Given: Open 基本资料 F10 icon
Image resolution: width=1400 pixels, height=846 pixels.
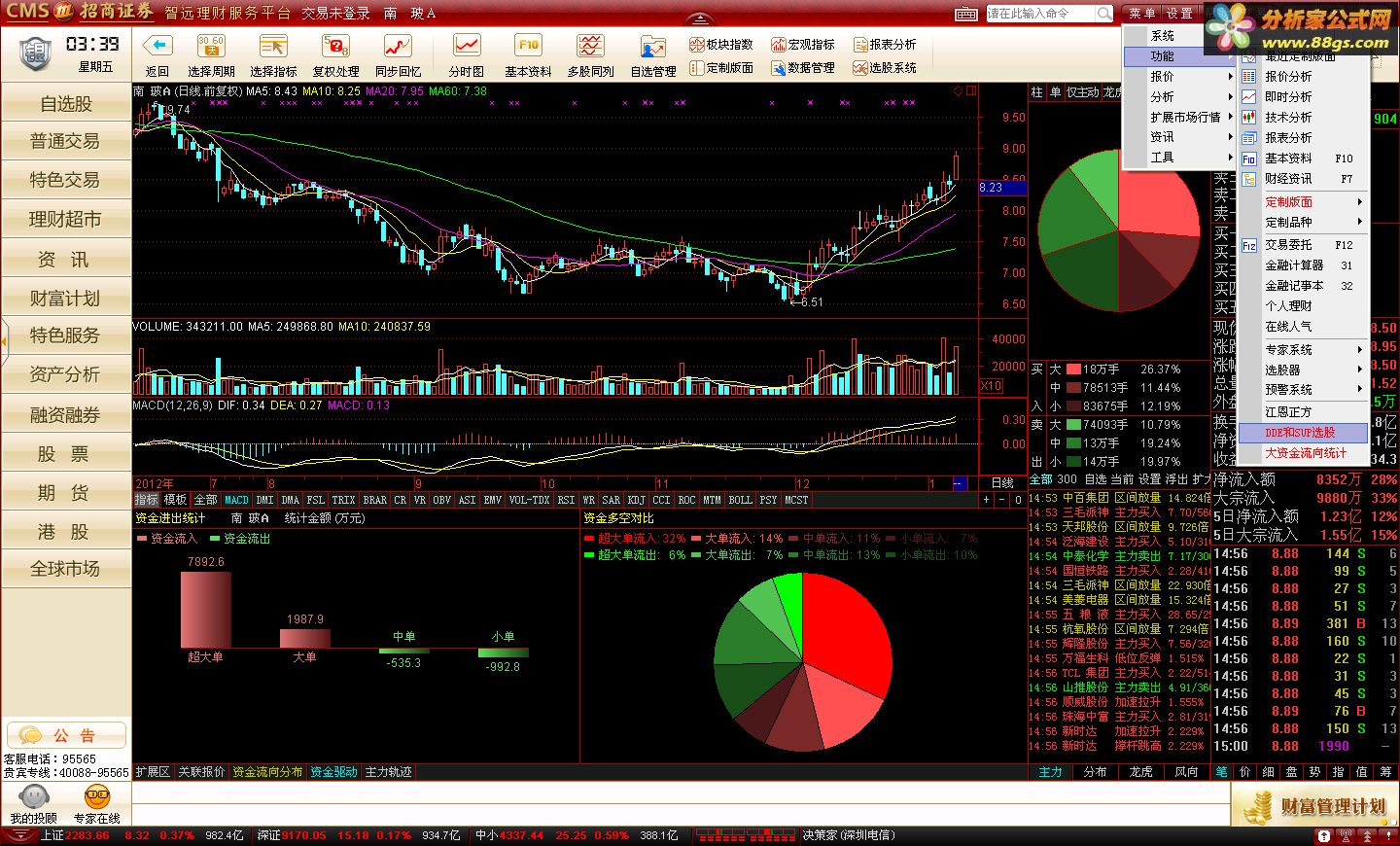Looking at the screenshot, I should point(528,47).
